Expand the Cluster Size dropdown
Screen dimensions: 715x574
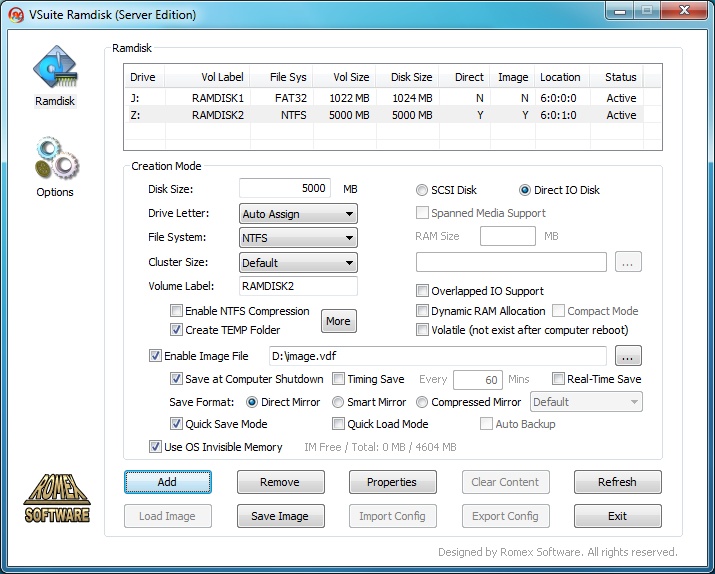pos(299,263)
